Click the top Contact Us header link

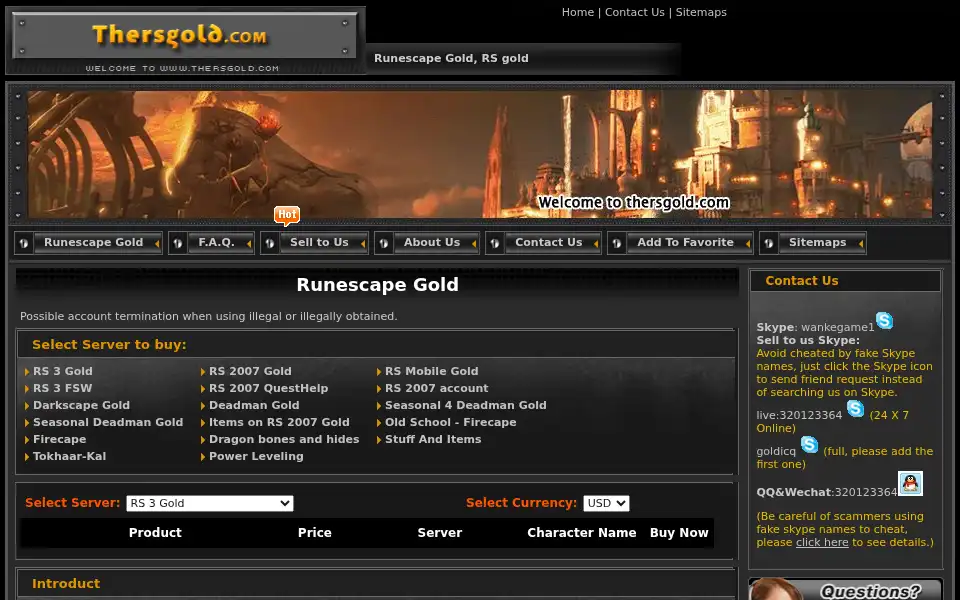(x=635, y=12)
